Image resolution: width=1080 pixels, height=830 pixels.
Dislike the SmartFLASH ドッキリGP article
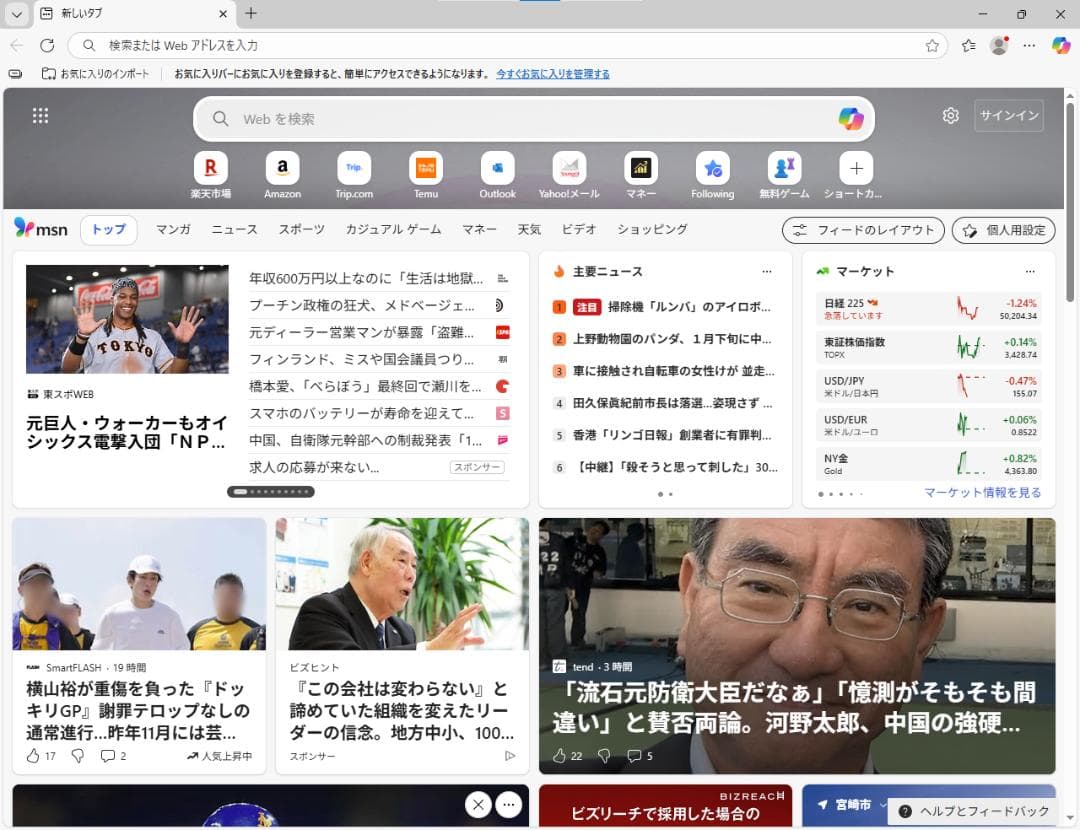77,756
